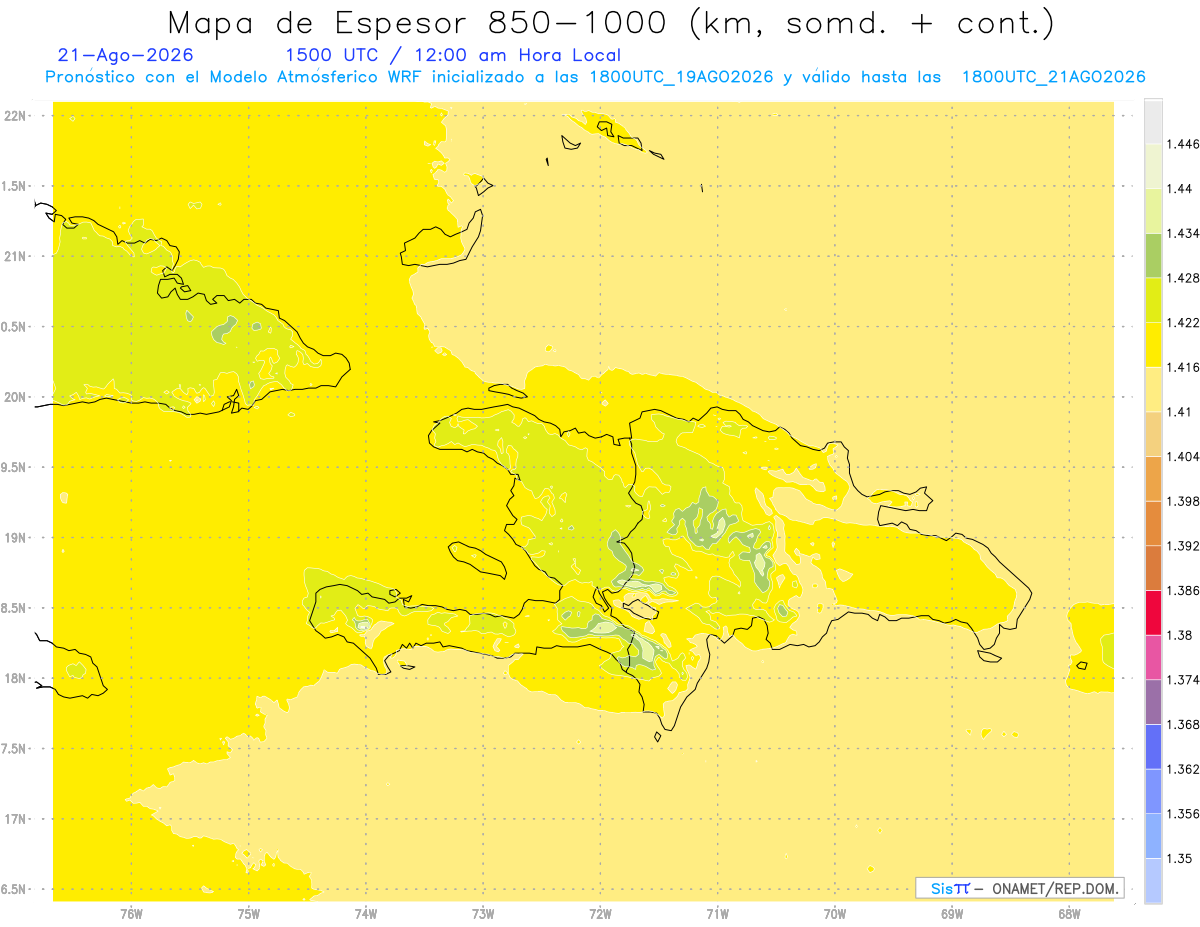Click the '68W' longitude axis label
The width and height of the screenshot is (1200, 927).
[1069, 913]
